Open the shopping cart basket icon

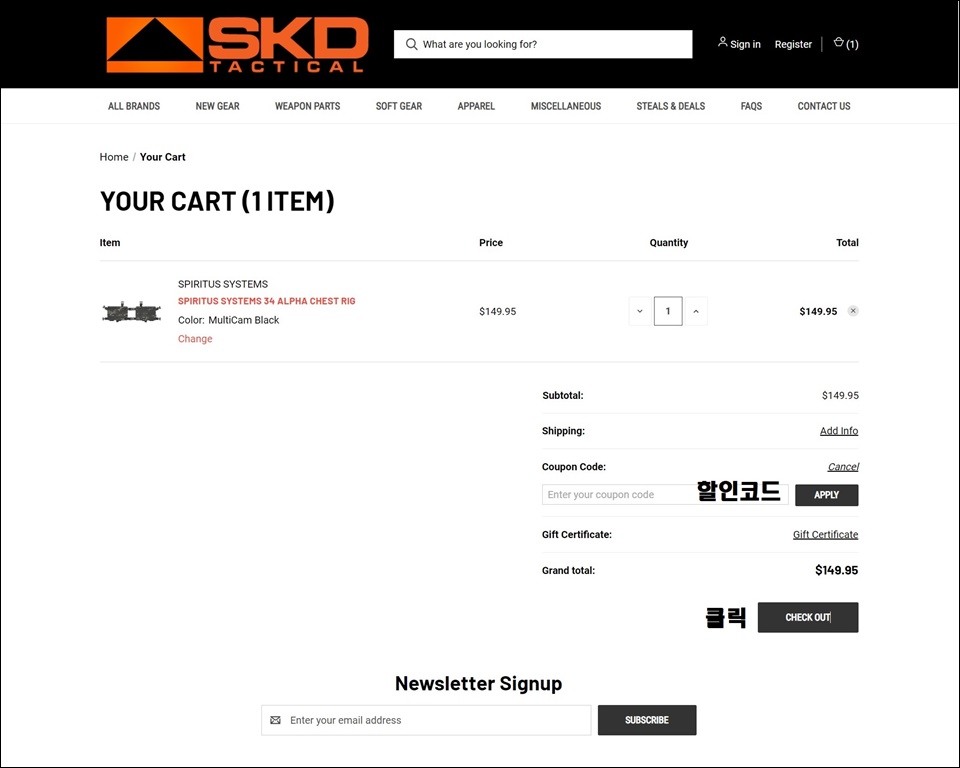pos(839,43)
